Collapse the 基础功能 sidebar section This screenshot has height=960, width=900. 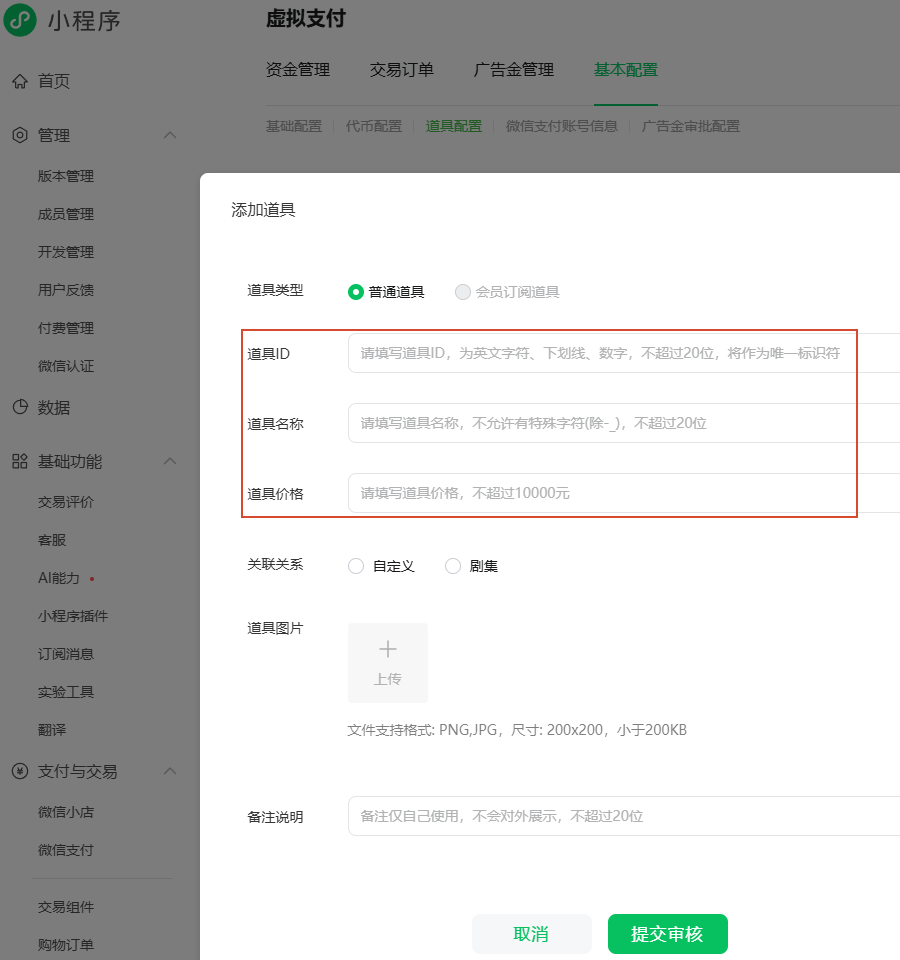pyautogui.click(x=170, y=461)
